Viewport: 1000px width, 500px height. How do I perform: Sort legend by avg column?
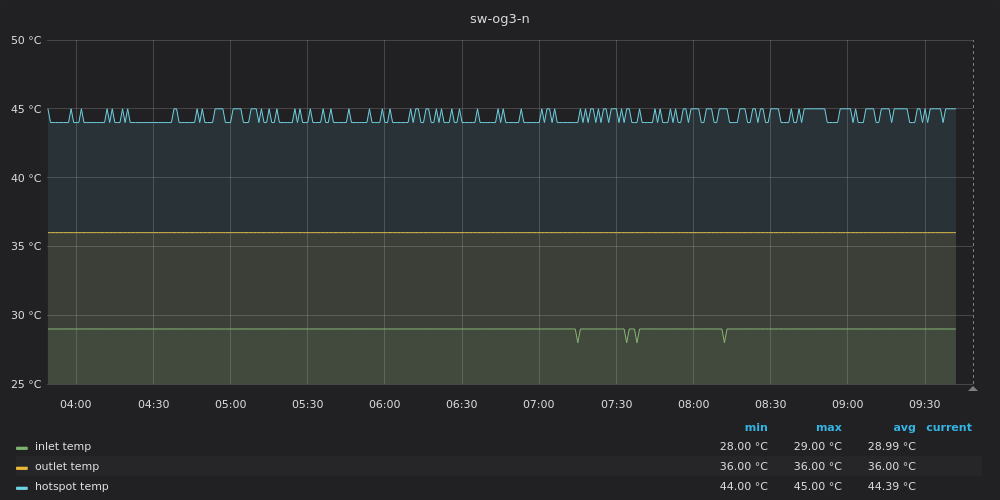[904, 428]
